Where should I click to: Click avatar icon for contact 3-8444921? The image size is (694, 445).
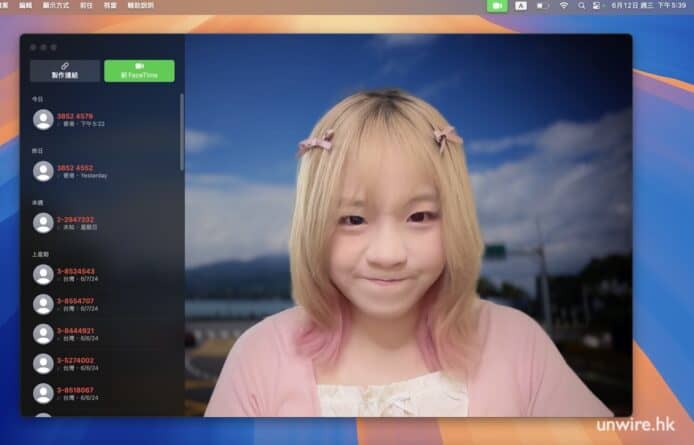tap(43, 334)
